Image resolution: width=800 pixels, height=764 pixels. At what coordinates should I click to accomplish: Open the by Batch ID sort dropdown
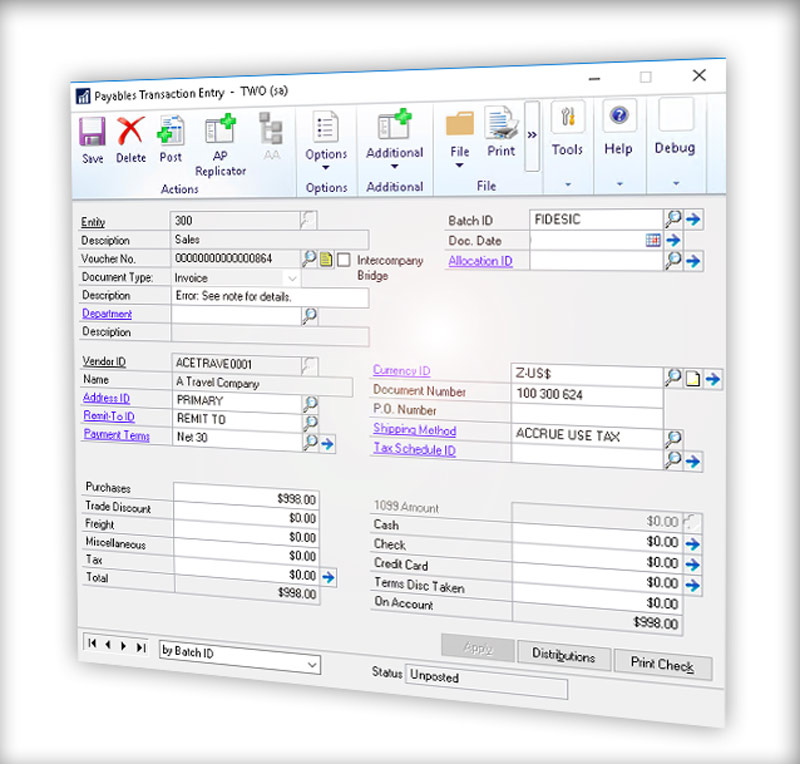click(312, 664)
